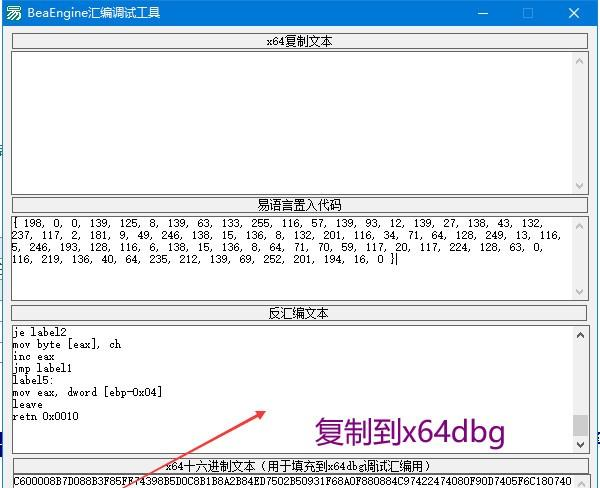
Task: Click the line 'mov eax, dword [ebp-0x04]'
Action: tap(87, 392)
